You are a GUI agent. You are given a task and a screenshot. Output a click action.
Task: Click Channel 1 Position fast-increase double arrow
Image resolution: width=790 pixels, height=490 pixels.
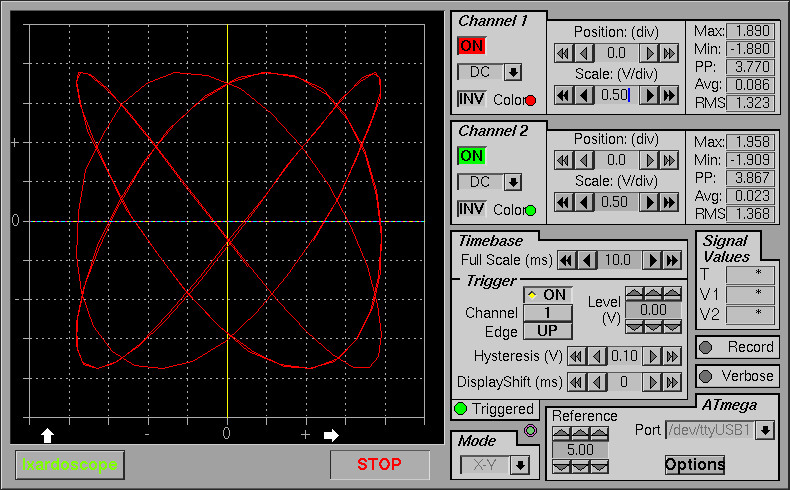click(x=669, y=53)
